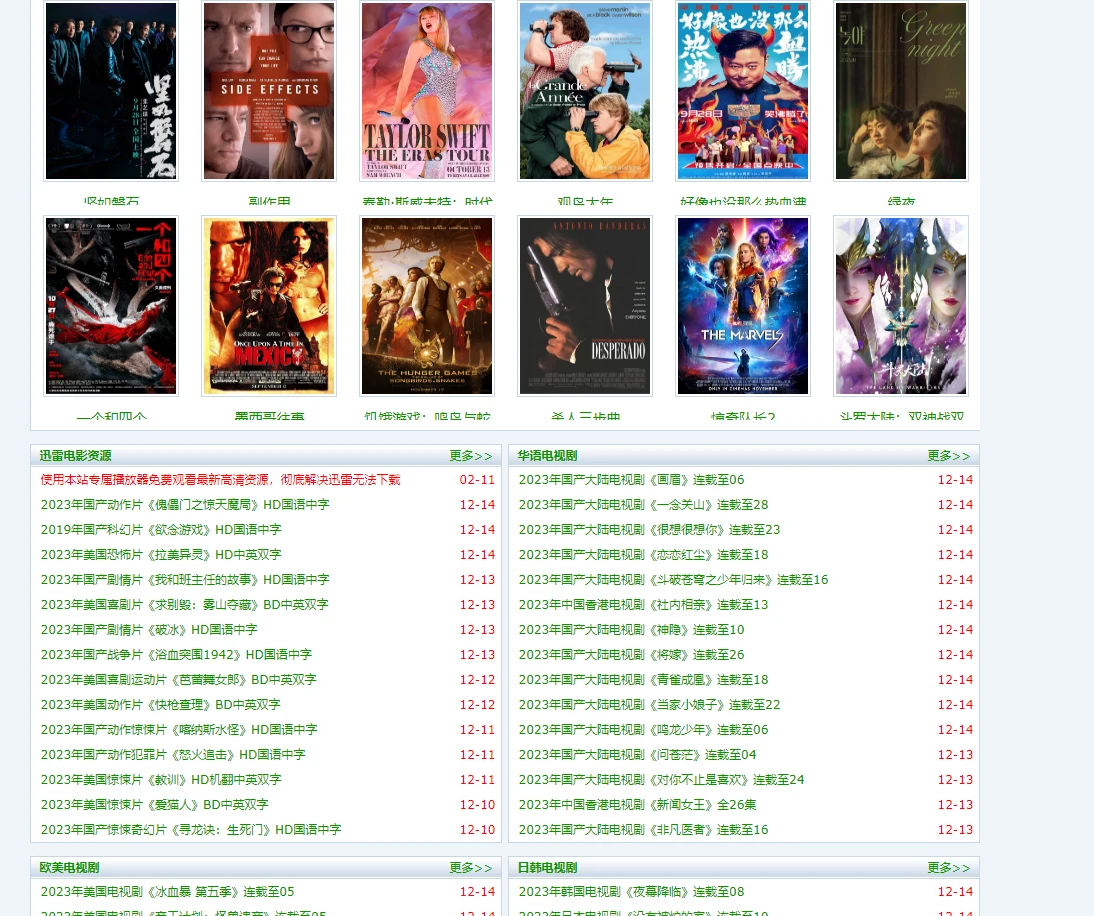Image resolution: width=1094 pixels, height=916 pixels.
Task: Open the Hunger Games Songbirds Snakes poster
Action: 427,305
